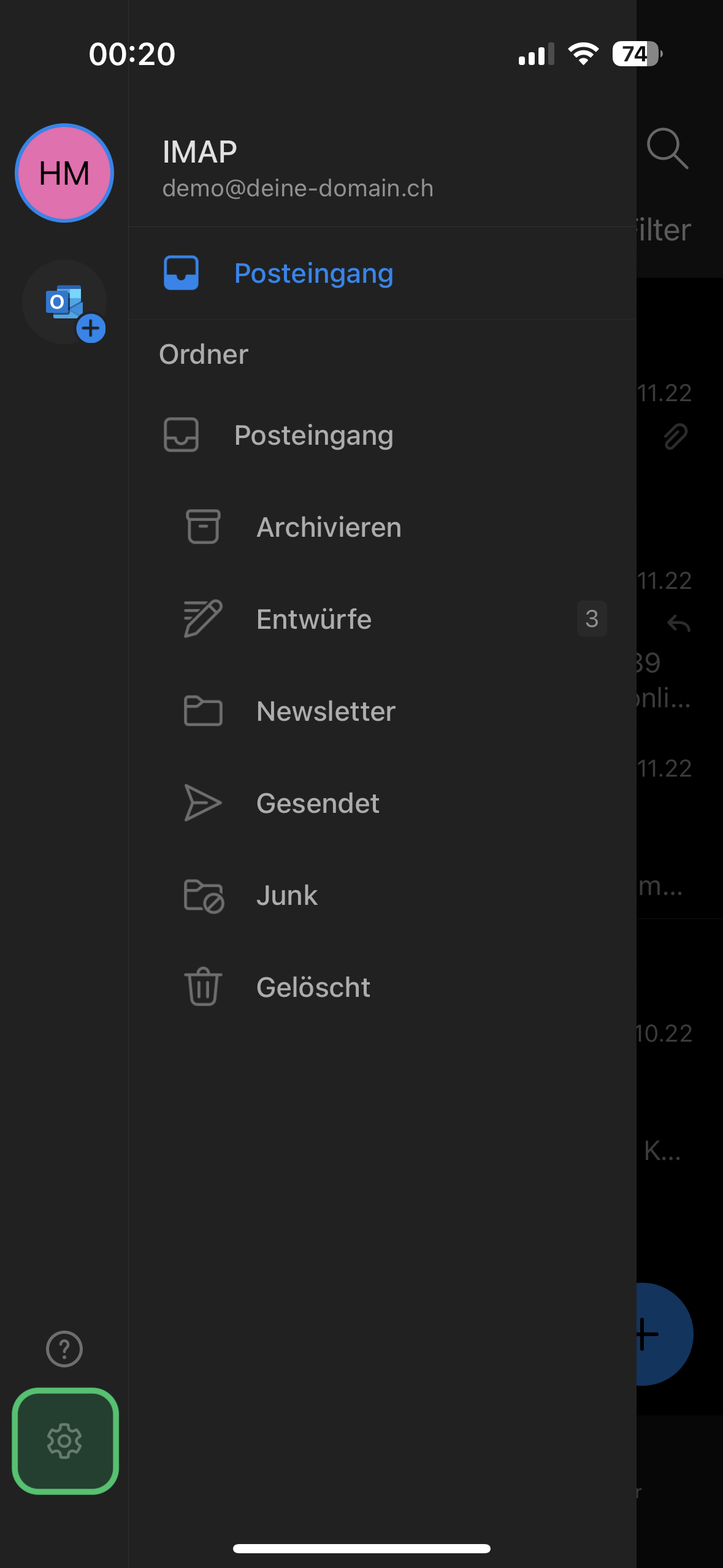Open the highlighted blue Posteingang entry

coord(383,273)
